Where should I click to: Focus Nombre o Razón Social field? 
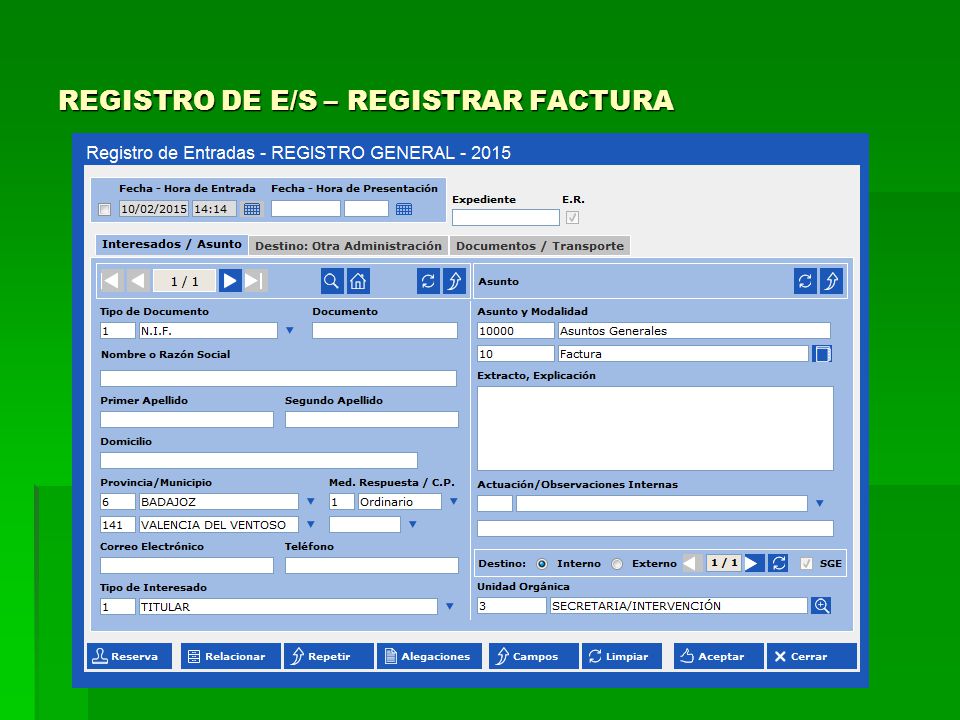tap(279, 378)
